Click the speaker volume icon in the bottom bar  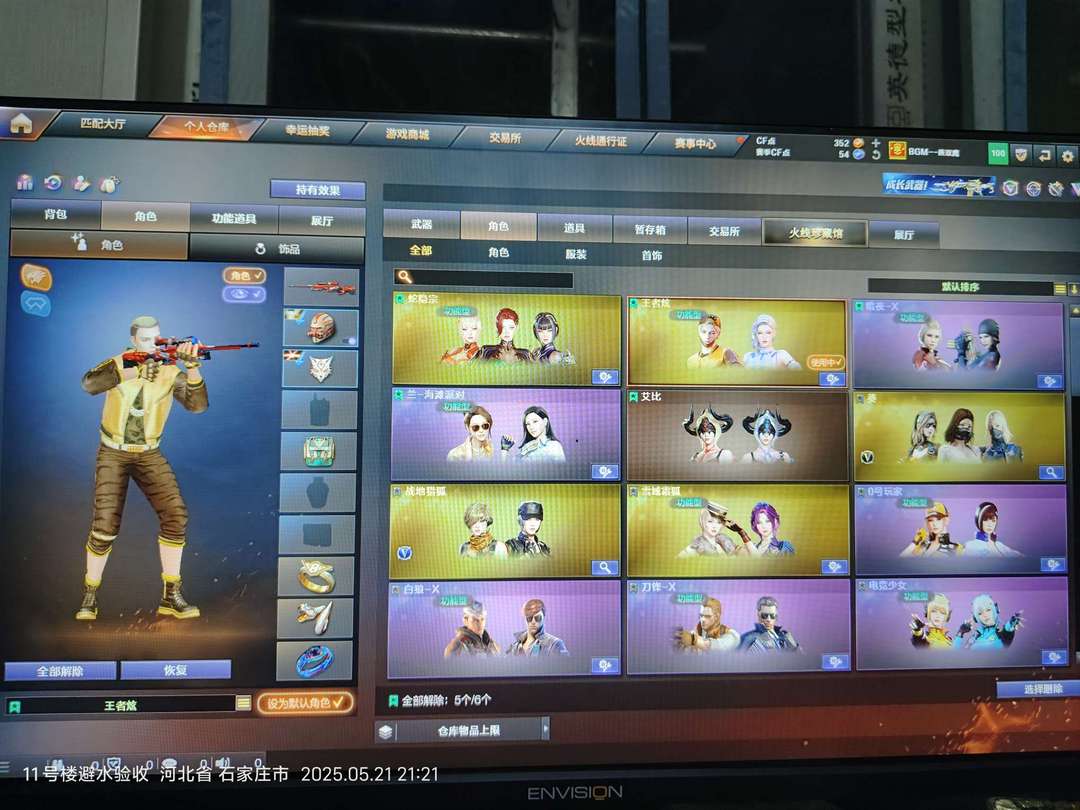[223, 763]
